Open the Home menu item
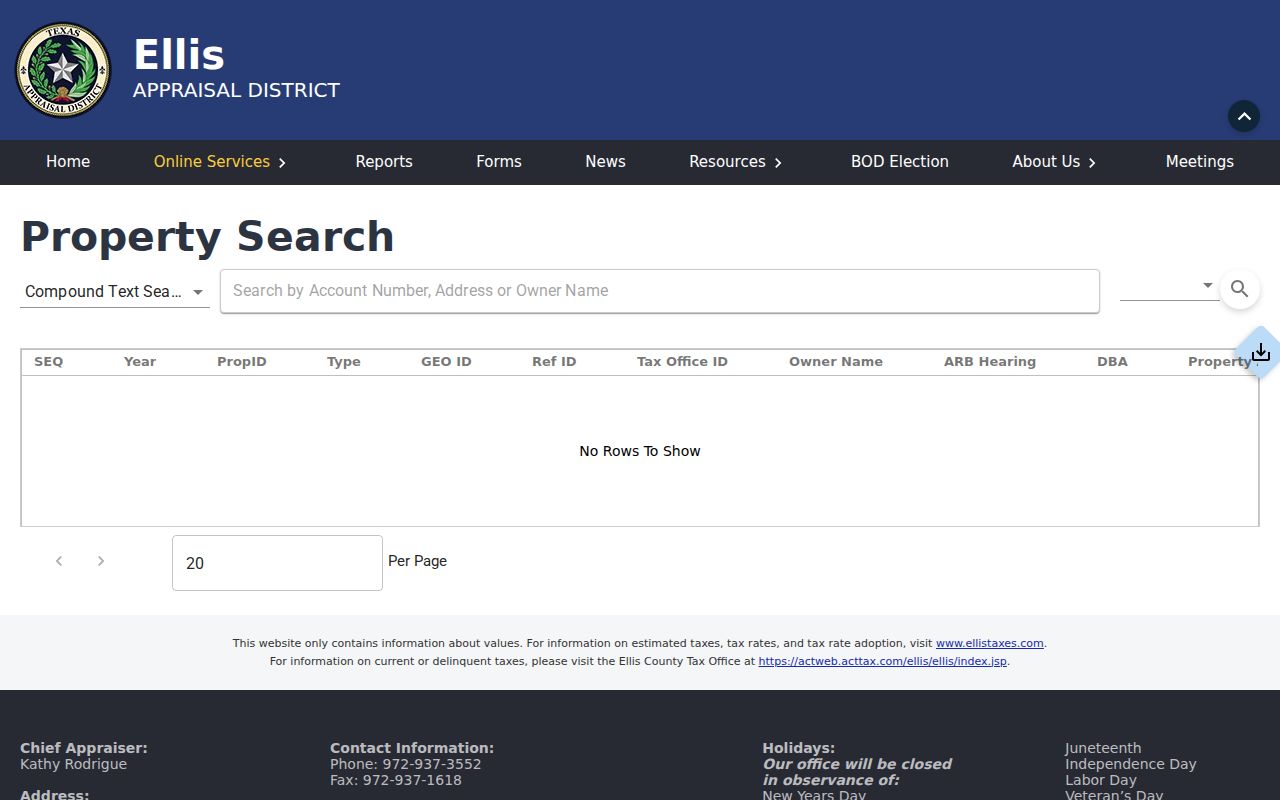 (x=68, y=161)
